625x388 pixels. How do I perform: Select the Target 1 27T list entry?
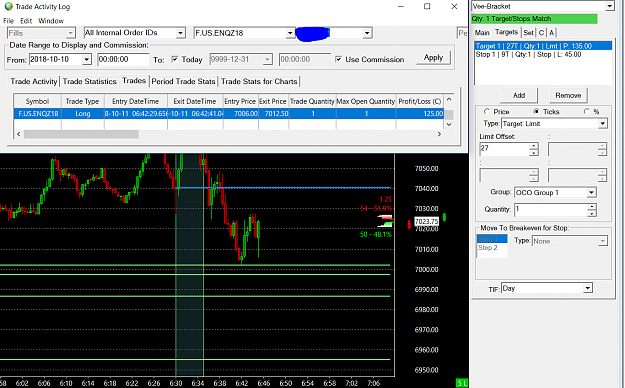pyautogui.click(x=543, y=46)
